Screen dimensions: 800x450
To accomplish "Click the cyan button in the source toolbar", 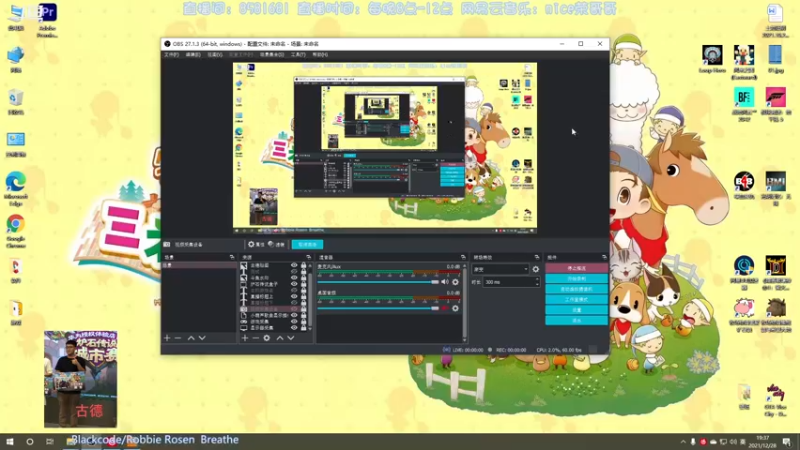I will (x=307, y=244).
